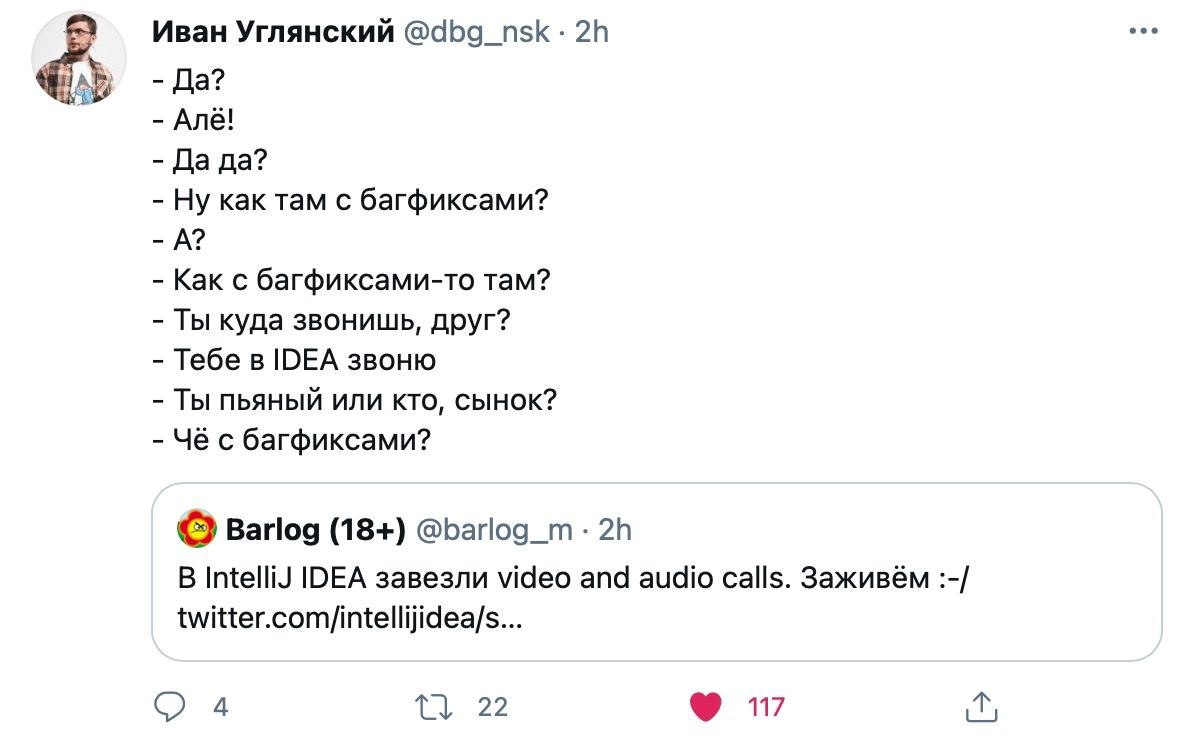1190x746 pixels.
Task: Click the quoted tweet's 2h timestamp
Action: (615, 529)
